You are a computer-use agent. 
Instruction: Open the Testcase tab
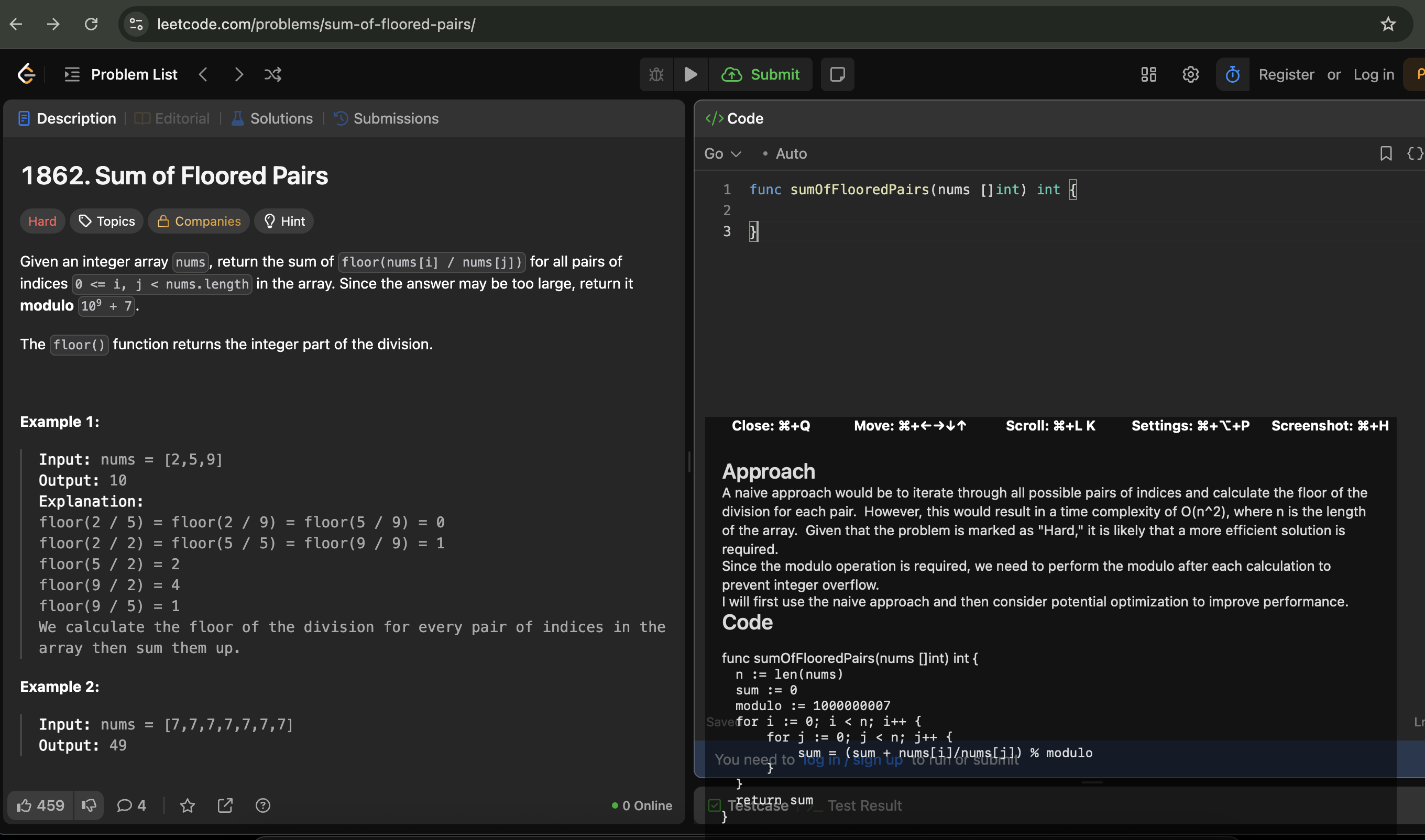pyautogui.click(x=749, y=805)
